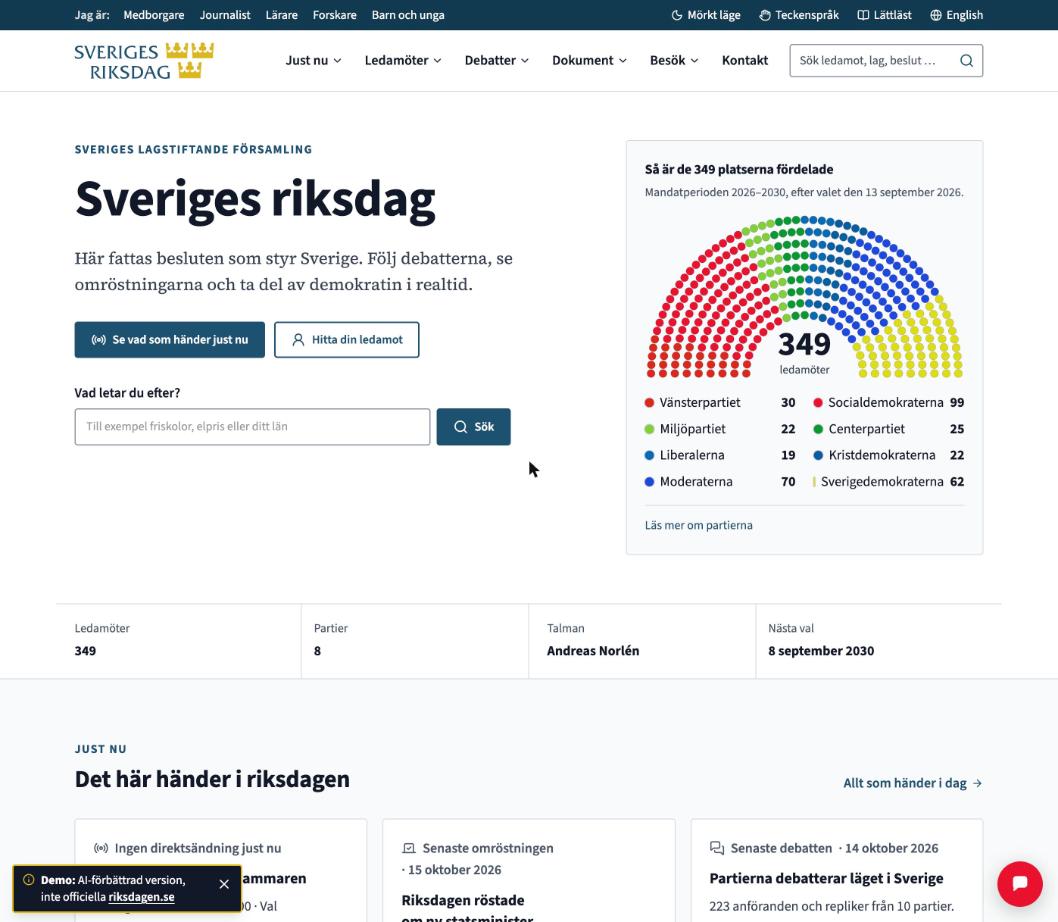
Task: Click the Partier 8 statistic
Action: [x=331, y=640]
